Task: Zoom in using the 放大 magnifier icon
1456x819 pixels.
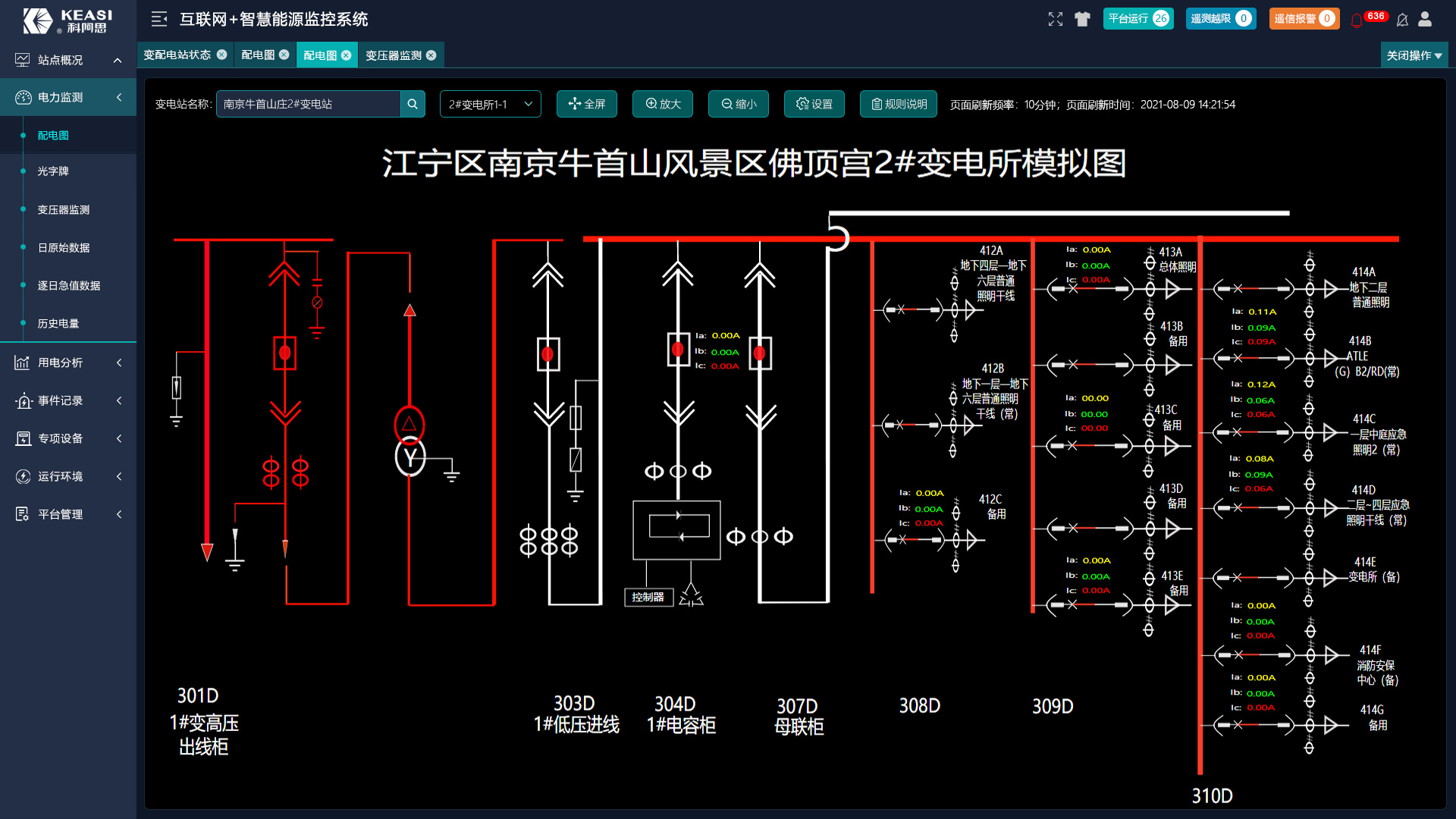Action: 661,104
